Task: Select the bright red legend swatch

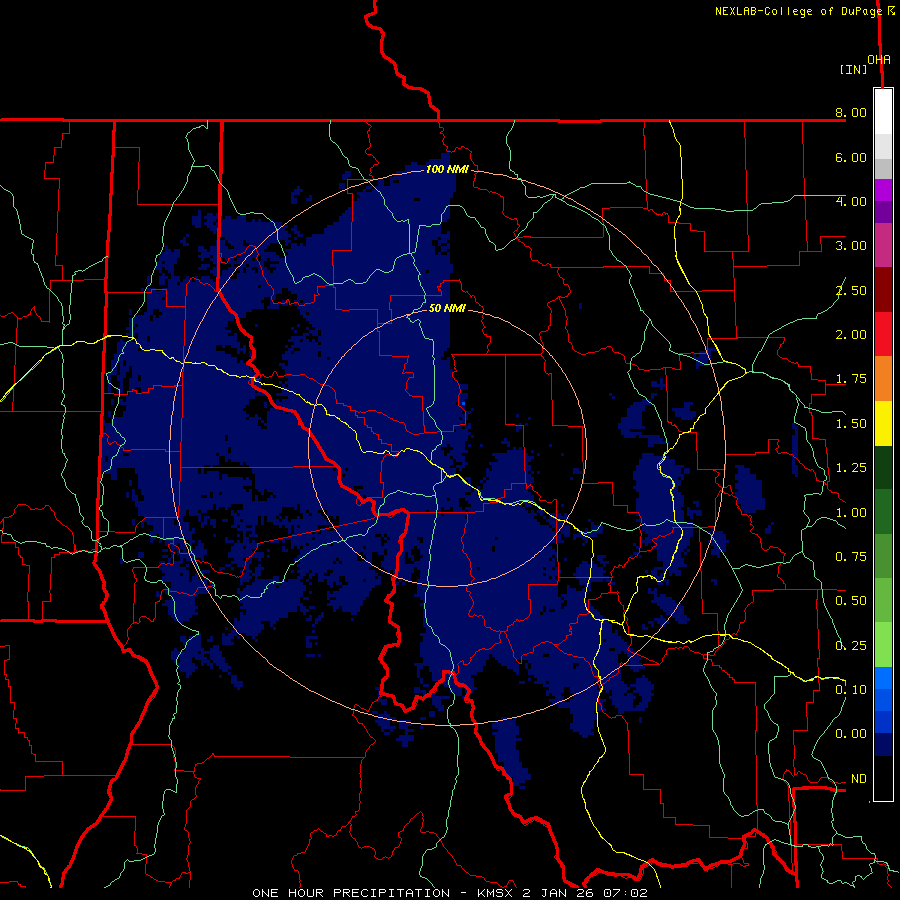Action: coord(883,334)
